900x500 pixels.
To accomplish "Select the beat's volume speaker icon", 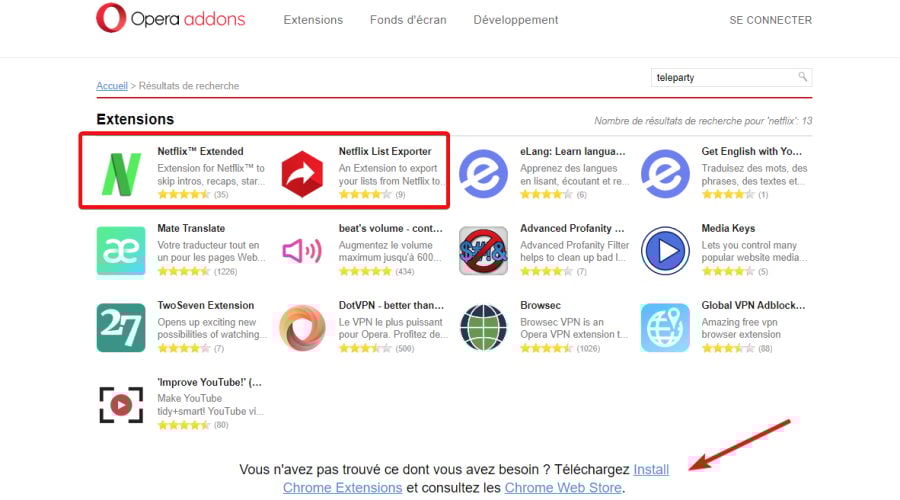I will 302,251.
